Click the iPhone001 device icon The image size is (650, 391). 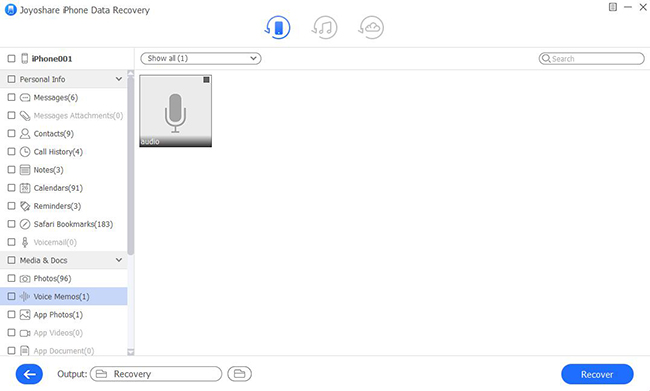point(25,58)
